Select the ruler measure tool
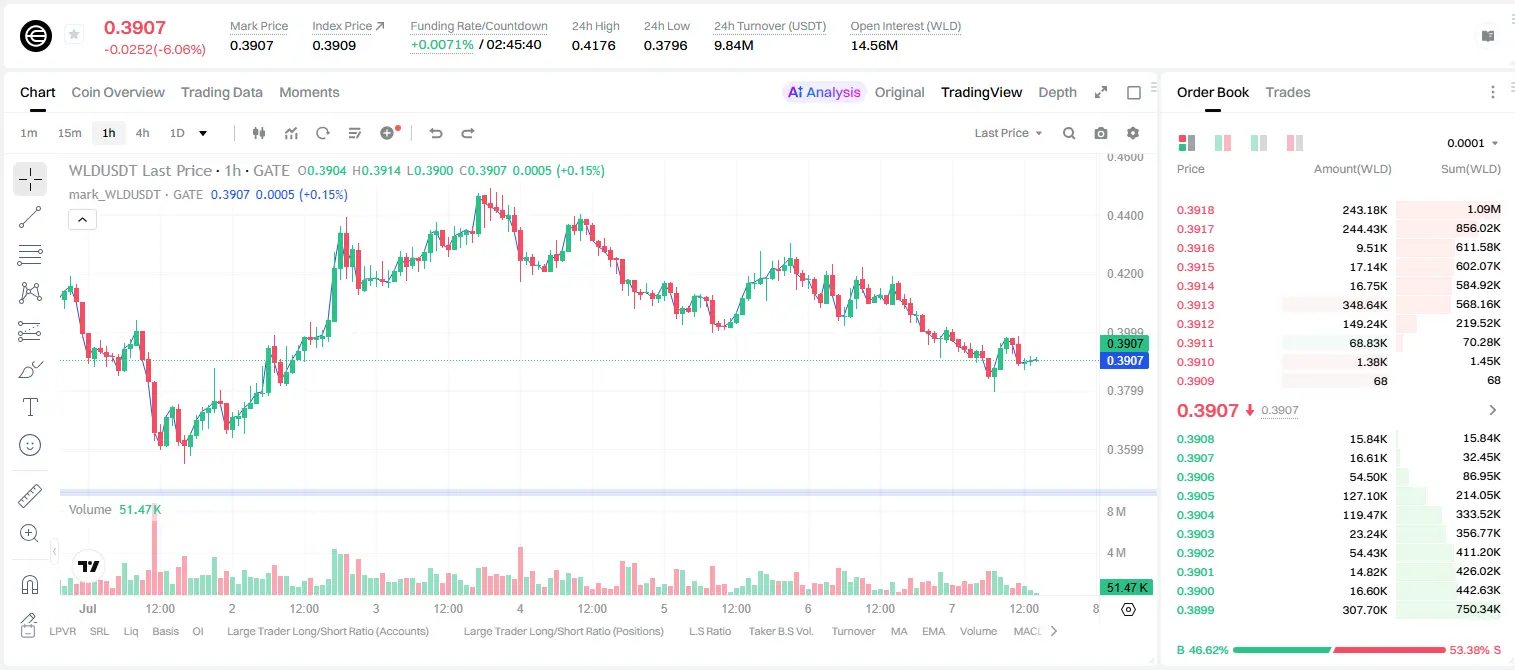This screenshot has width=1515, height=670. 30,496
